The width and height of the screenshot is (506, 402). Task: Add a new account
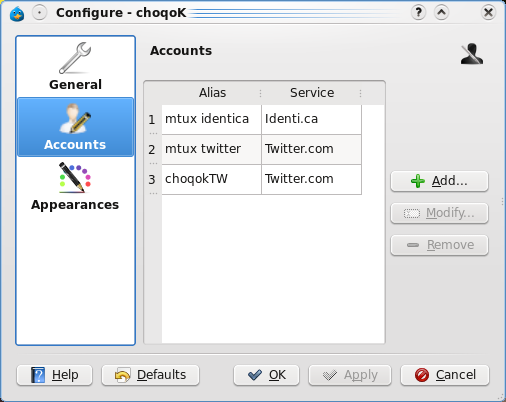(x=439, y=181)
